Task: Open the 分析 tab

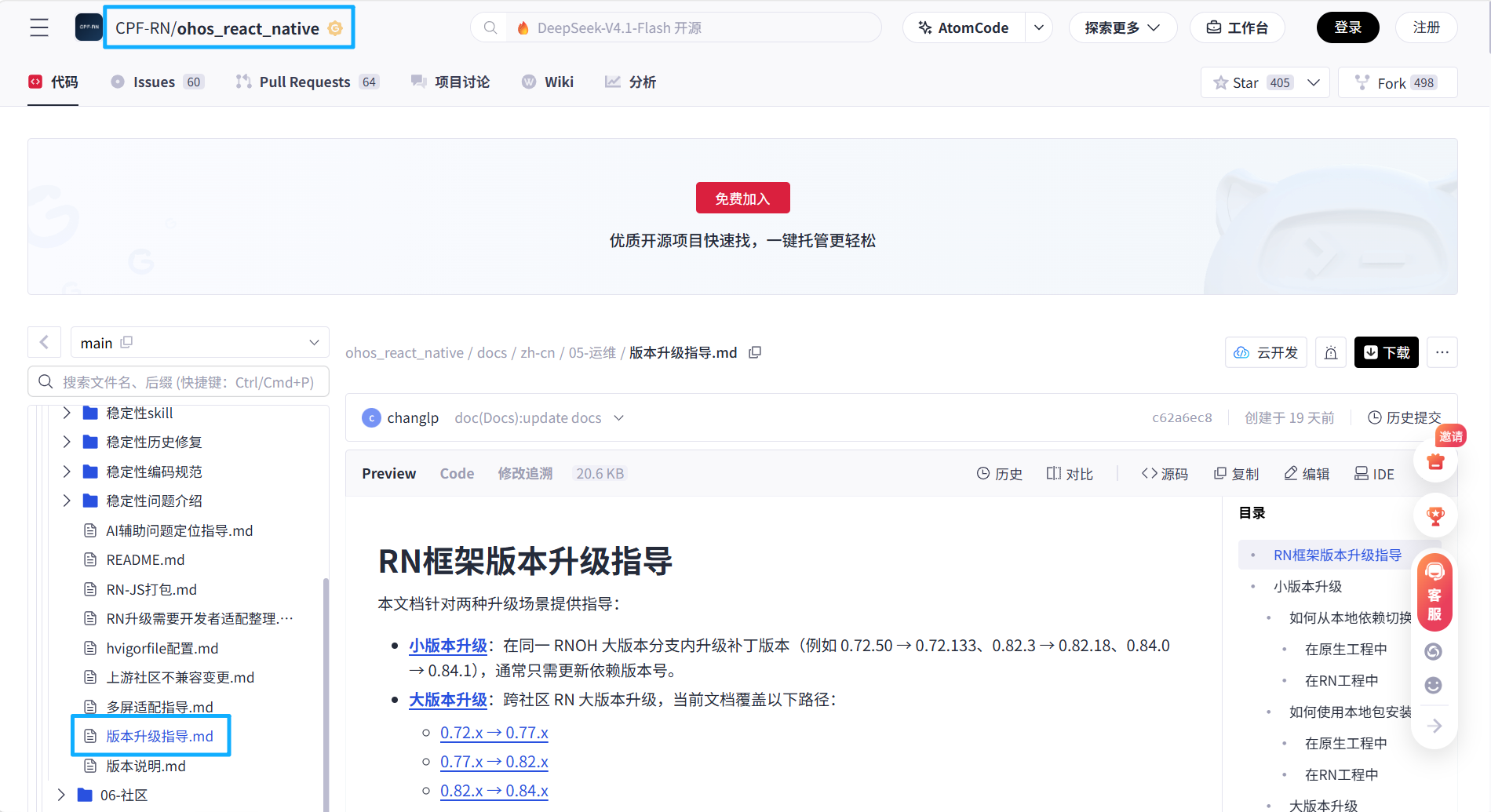Action: [x=630, y=82]
